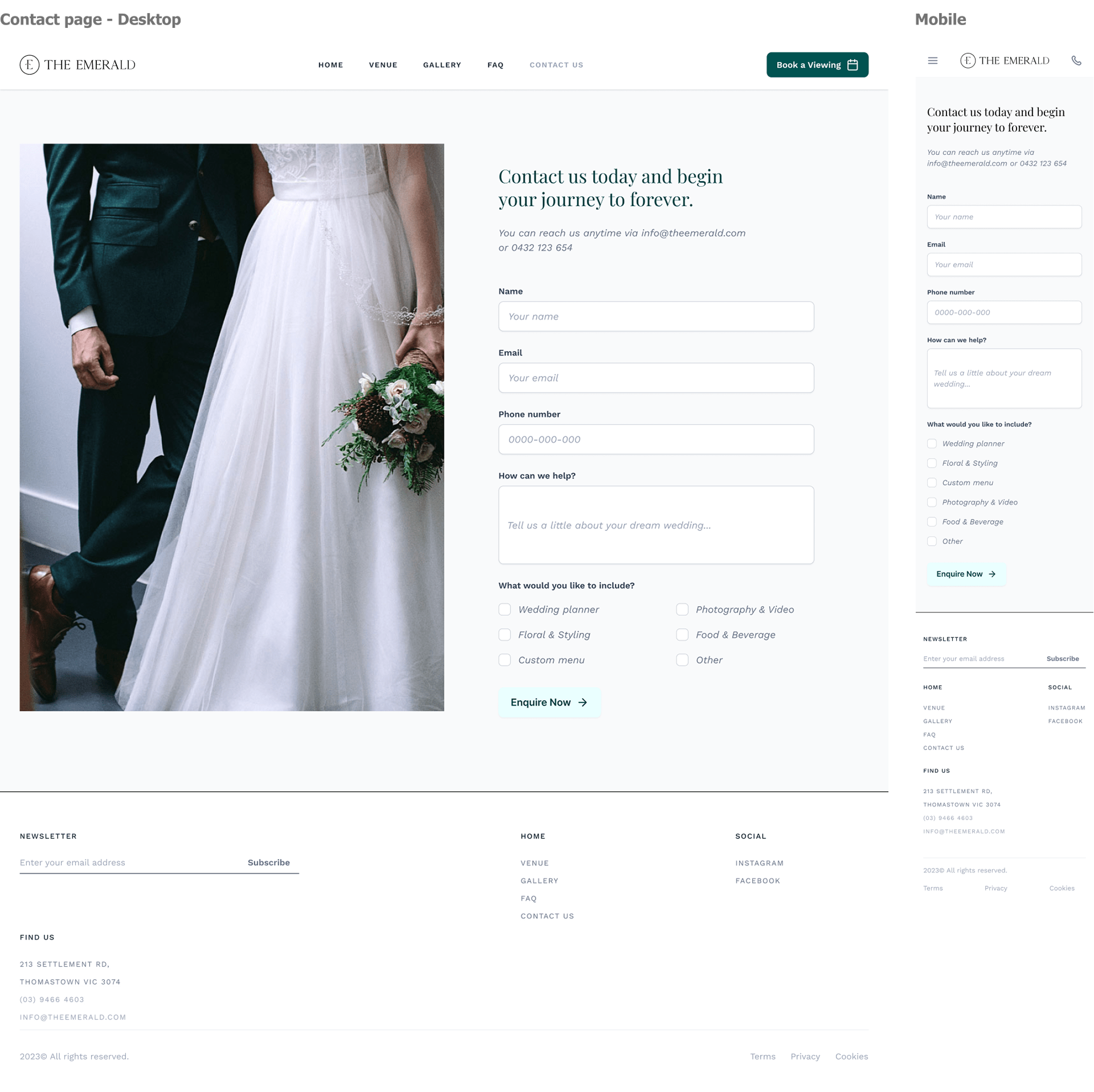Click the desktop Enquire Now button
The width and height of the screenshot is (1094, 1092).
click(x=549, y=702)
